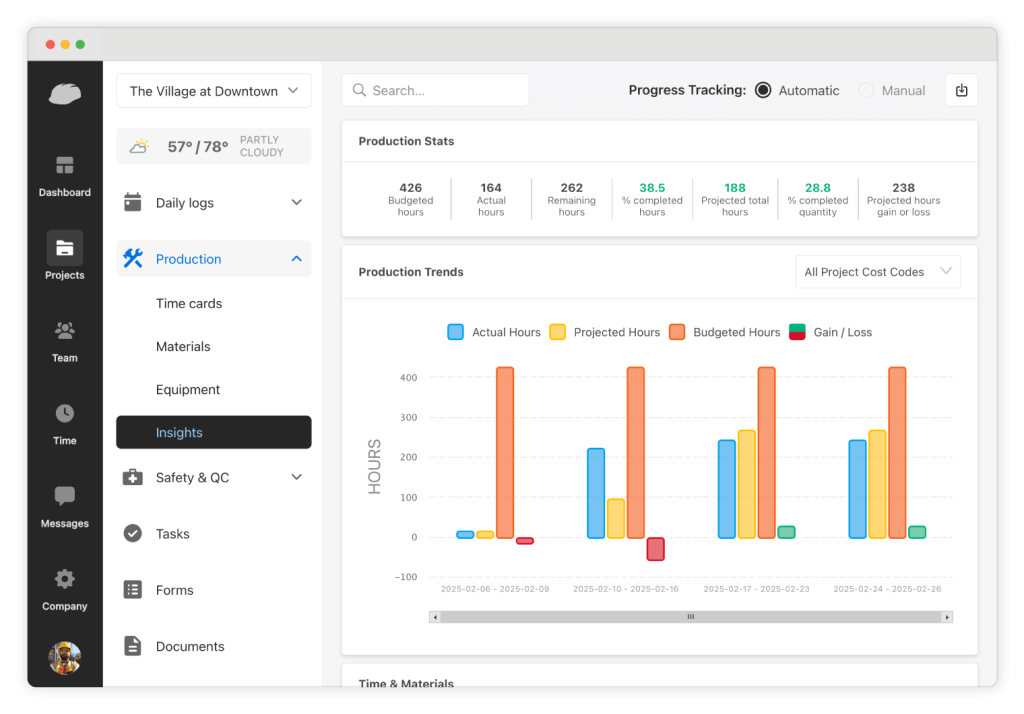Open the All Project Cost Codes dropdown
This screenshot has height=714, width=1024.
point(877,271)
